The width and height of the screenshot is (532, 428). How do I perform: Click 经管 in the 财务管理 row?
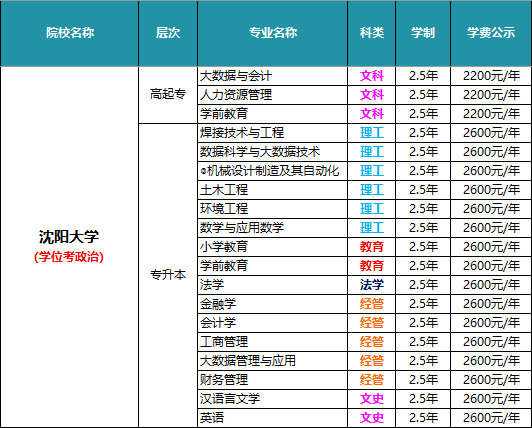tap(372, 380)
